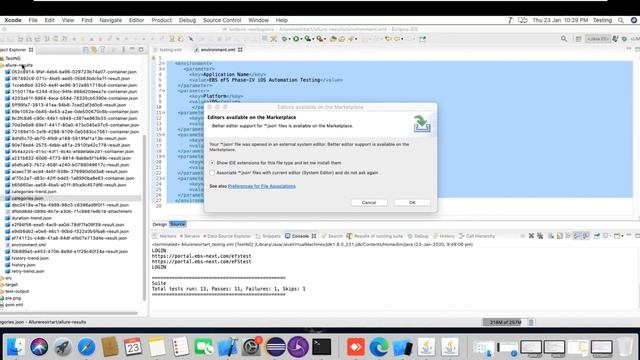Click Project Explorer horizontal scrollbar

69,313
